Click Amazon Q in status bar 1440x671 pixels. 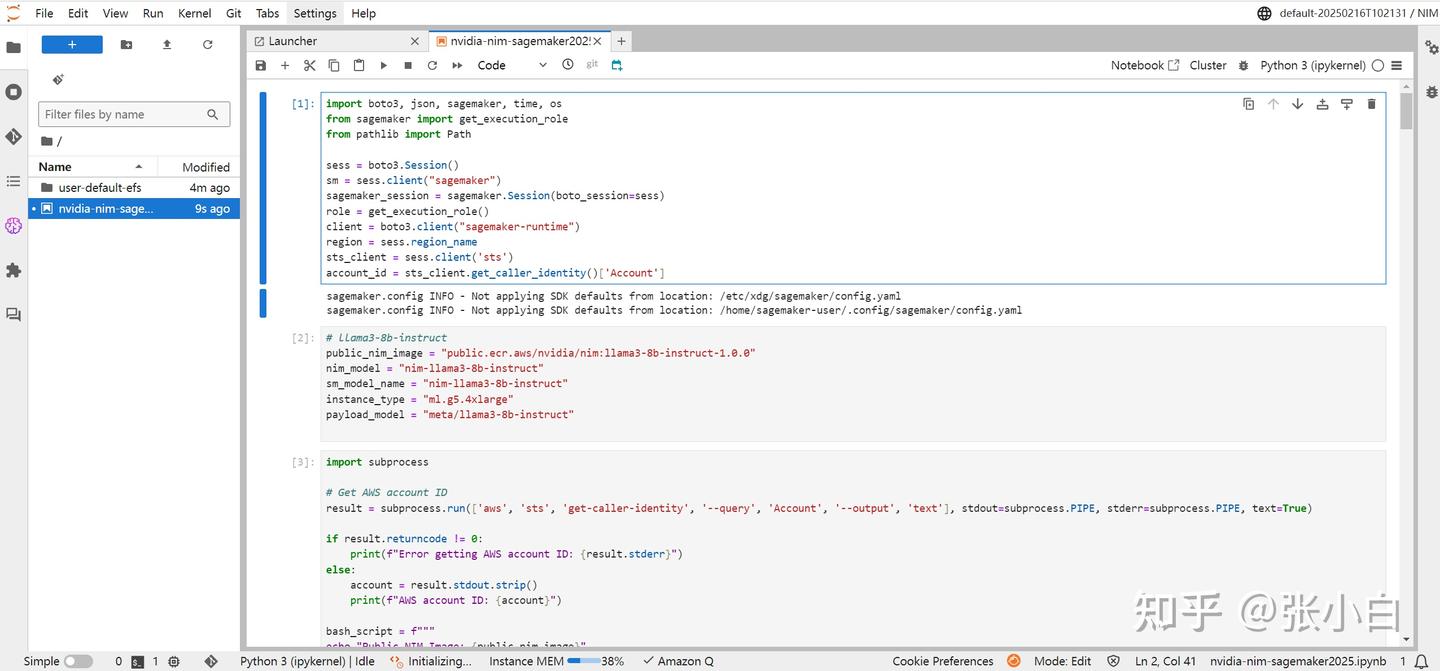(x=678, y=661)
